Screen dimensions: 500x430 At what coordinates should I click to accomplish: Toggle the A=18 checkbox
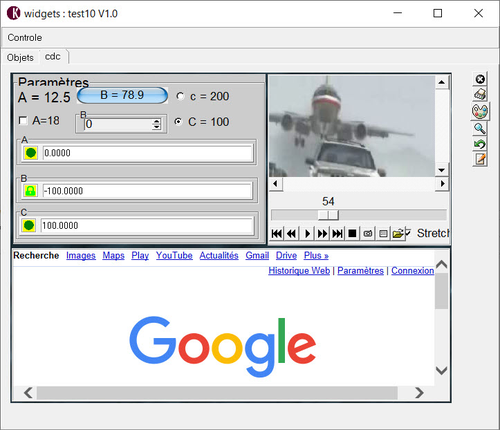pyautogui.click(x=23, y=120)
